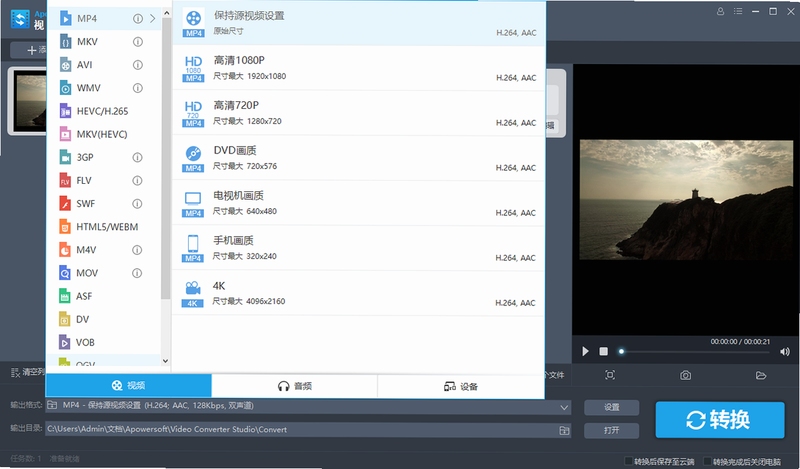Start conversion with 转换 button
The image size is (800, 469).
pyautogui.click(x=719, y=419)
